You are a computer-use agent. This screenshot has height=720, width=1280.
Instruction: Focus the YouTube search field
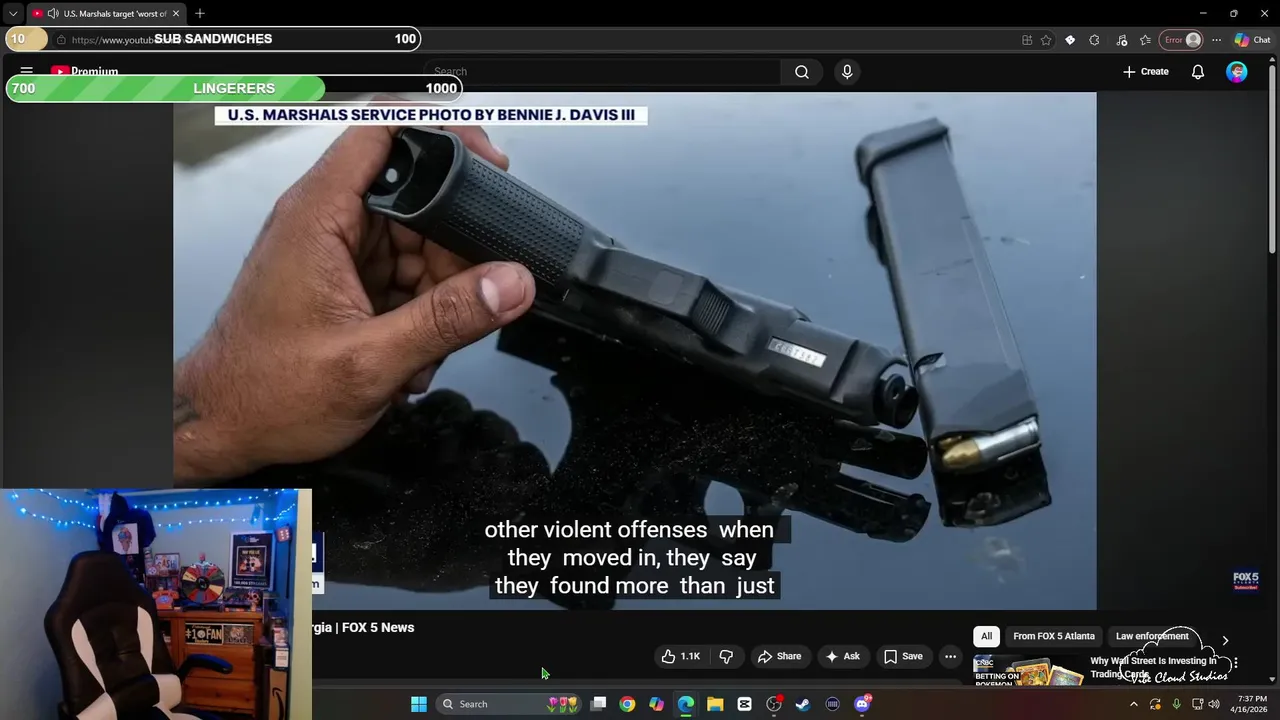[603, 72]
